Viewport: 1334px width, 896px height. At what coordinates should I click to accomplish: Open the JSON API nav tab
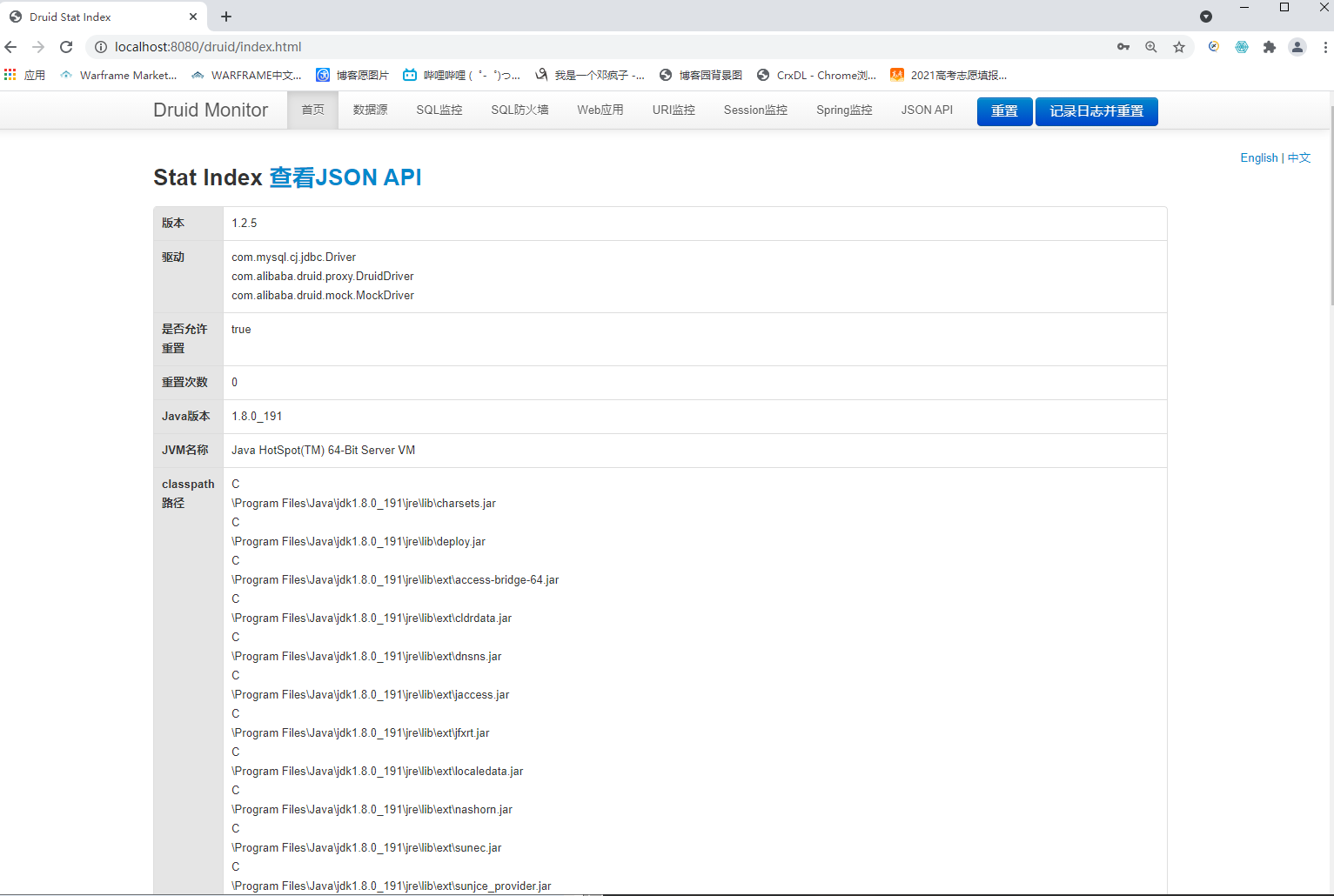point(927,110)
